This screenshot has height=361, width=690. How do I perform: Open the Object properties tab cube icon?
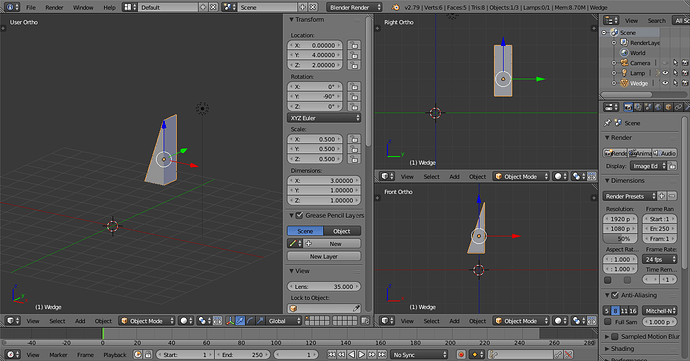tap(668, 107)
